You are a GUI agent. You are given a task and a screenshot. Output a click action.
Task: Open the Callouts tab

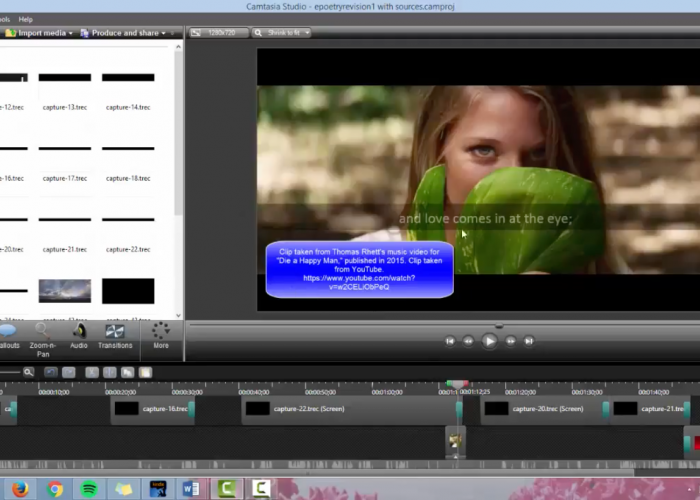pyautogui.click(x=8, y=337)
